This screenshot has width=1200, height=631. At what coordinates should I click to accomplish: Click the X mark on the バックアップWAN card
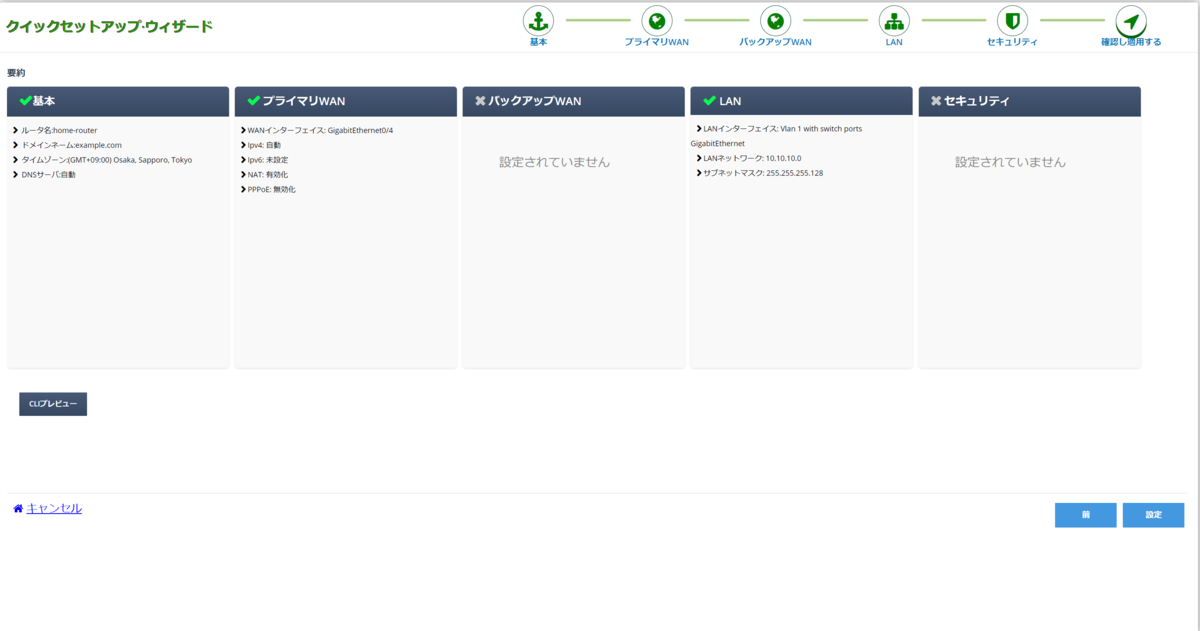coord(480,101)
